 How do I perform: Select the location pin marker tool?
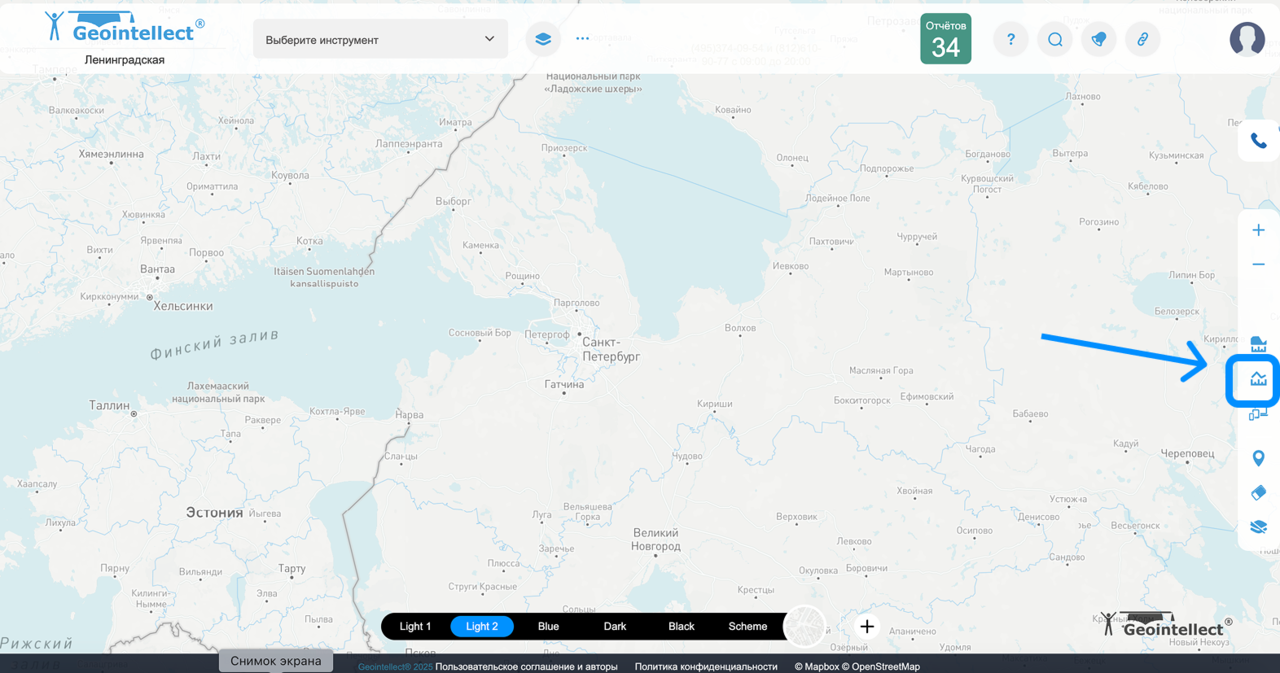coord(1258,458)
